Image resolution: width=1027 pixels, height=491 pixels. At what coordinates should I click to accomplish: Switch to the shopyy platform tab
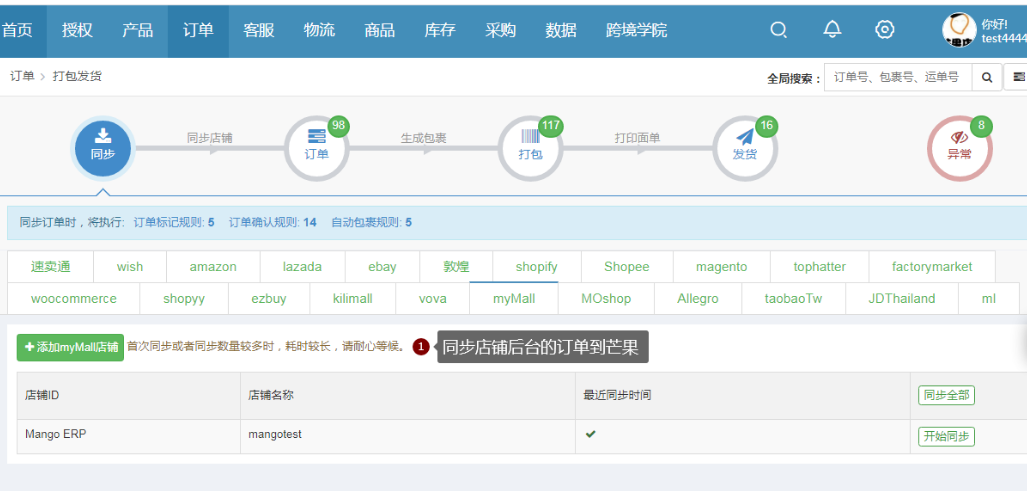click(x=184, y=299)
